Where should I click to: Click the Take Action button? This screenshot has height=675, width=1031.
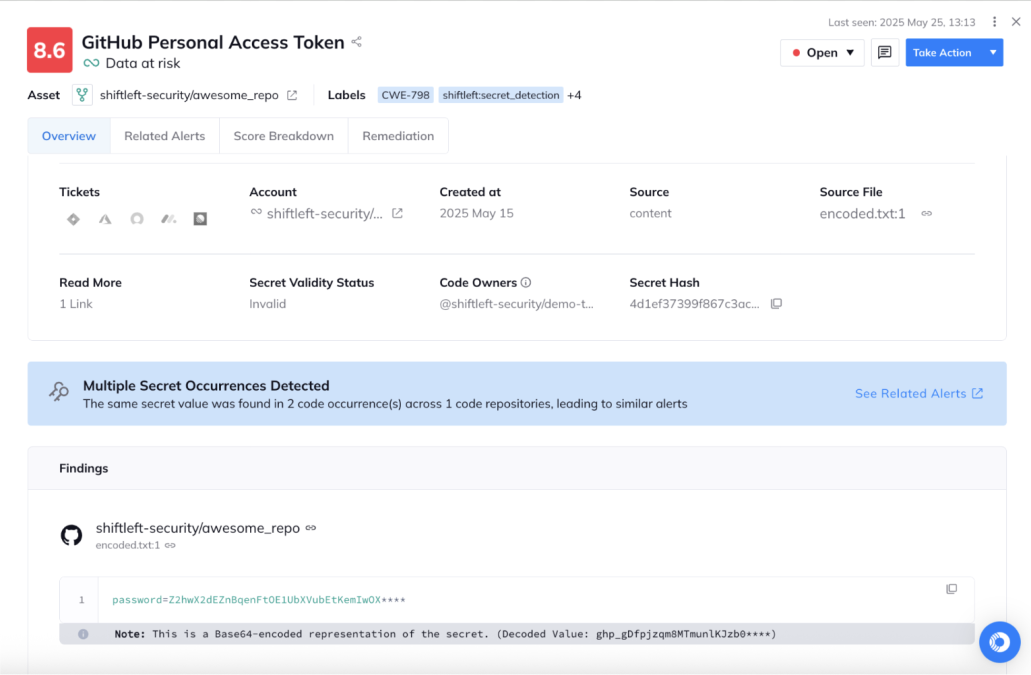pos(944,53)
